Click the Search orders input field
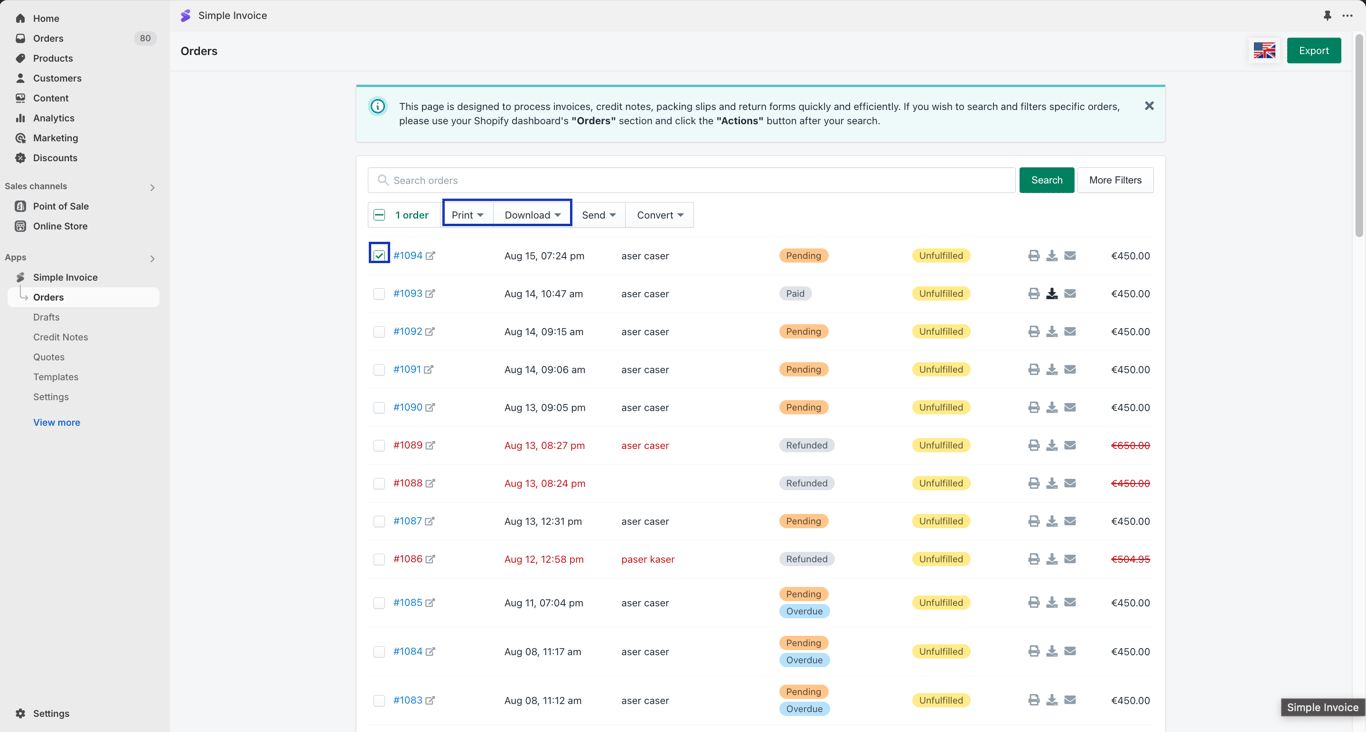The width and height of the screenshot is (1366, 732). pyautogui.click(x=692, y=180)
